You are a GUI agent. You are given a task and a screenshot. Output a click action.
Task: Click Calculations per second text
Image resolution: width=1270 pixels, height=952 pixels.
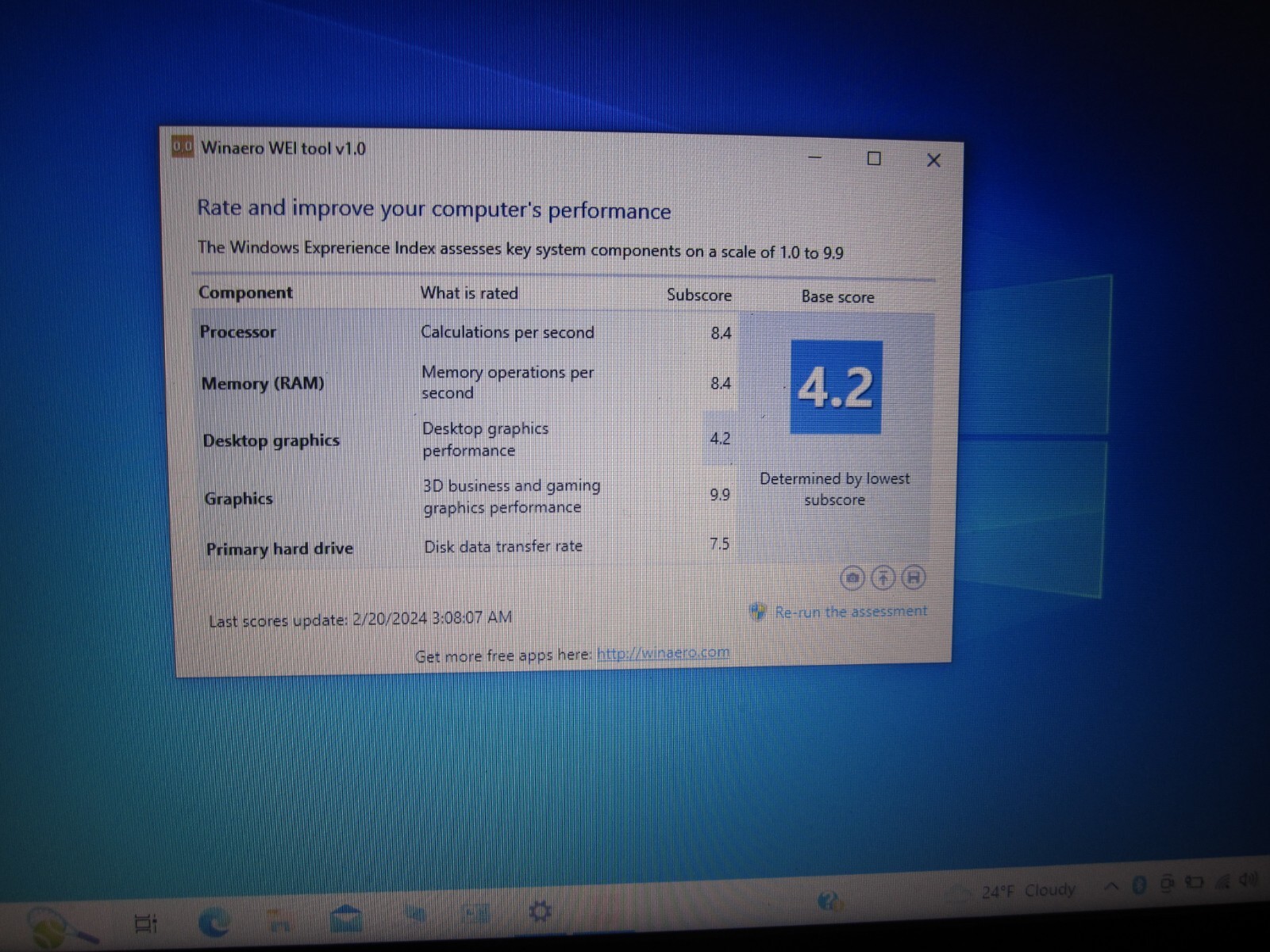(x=507, y=332)
